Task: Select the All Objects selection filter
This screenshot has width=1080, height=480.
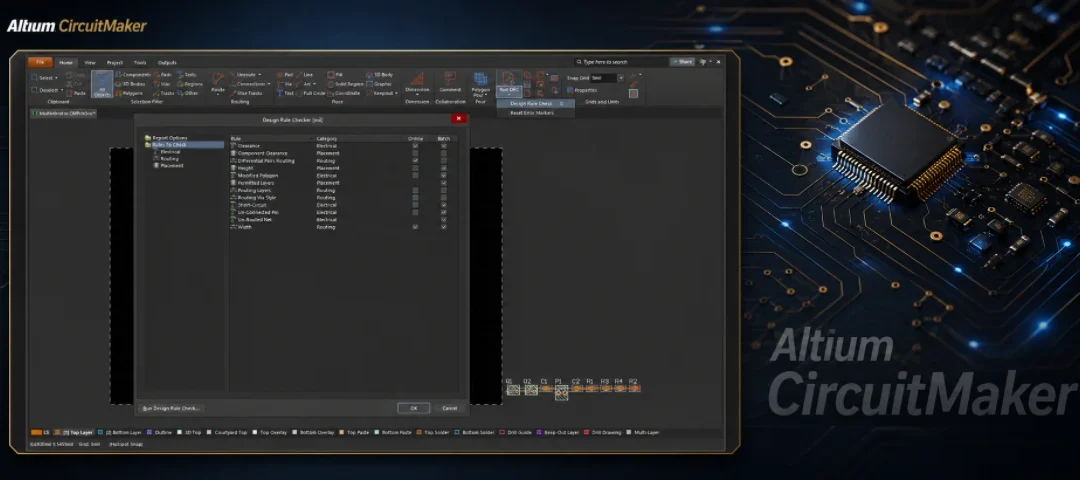Action: tap(102, 83)
